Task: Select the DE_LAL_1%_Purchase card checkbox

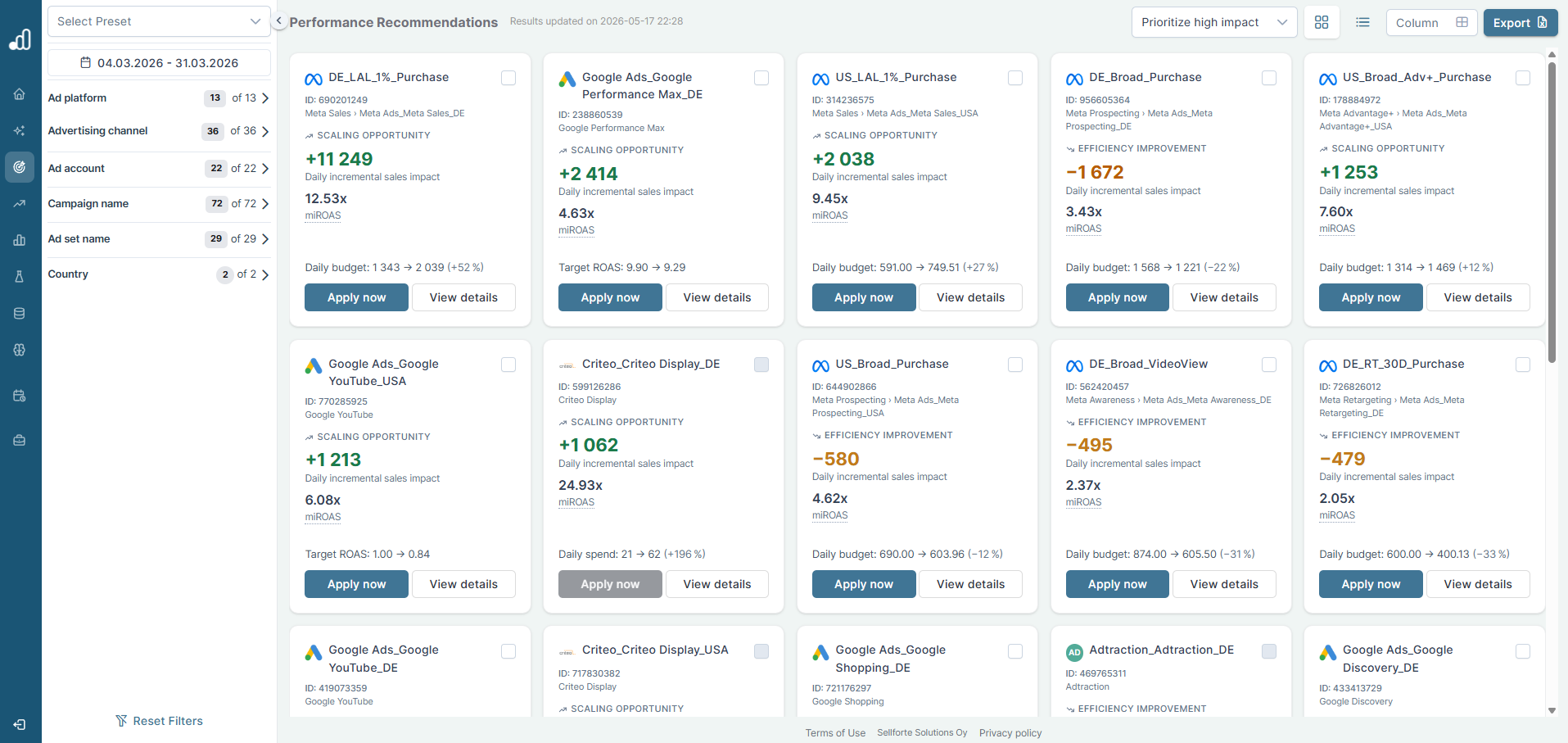Action: [x=508, y=78]
